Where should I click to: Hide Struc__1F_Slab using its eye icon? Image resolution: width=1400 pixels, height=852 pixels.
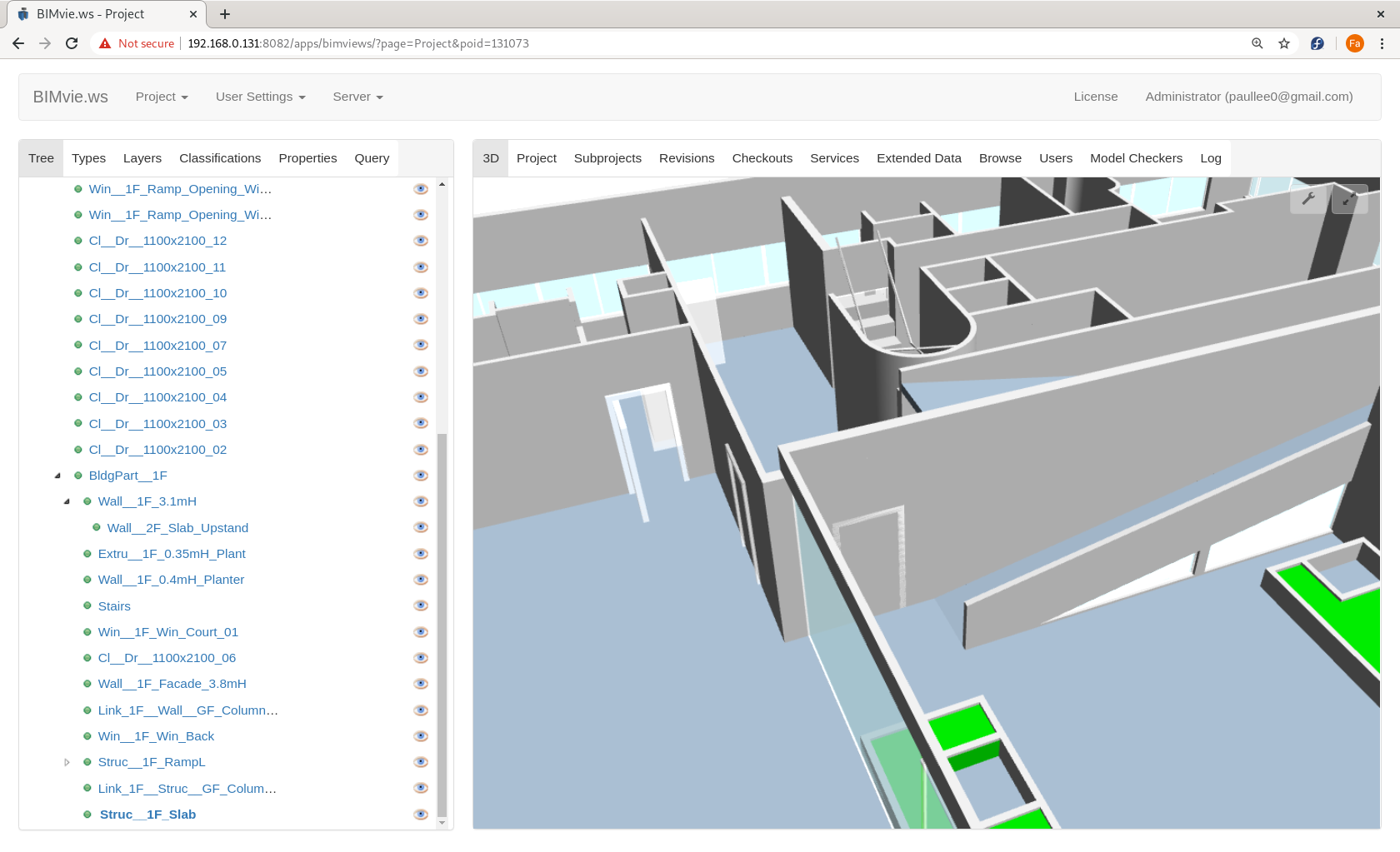[x=421, y=814]
